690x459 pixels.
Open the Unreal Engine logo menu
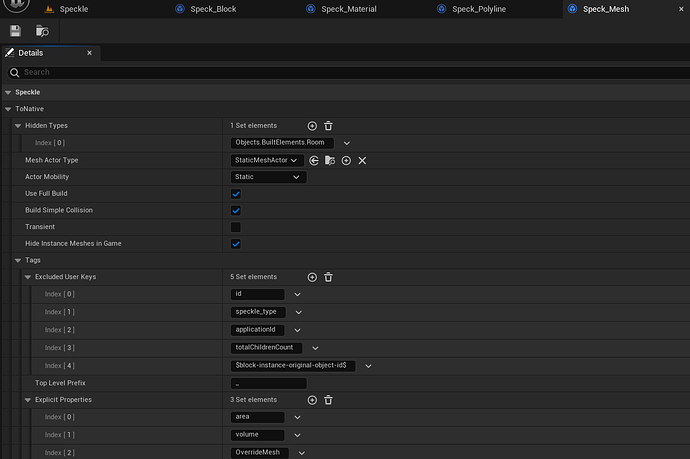pos(17,4)
